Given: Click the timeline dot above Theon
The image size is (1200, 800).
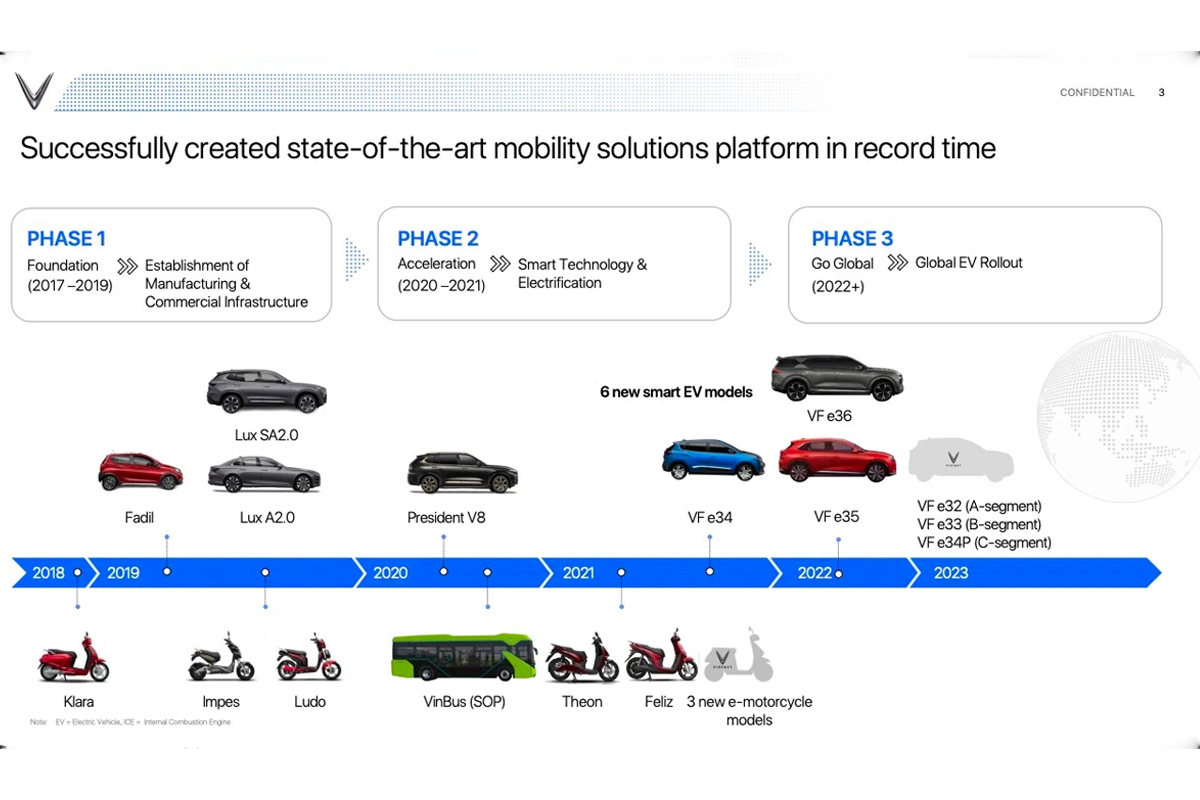Looking at the screenshot, I should [621, 573].
